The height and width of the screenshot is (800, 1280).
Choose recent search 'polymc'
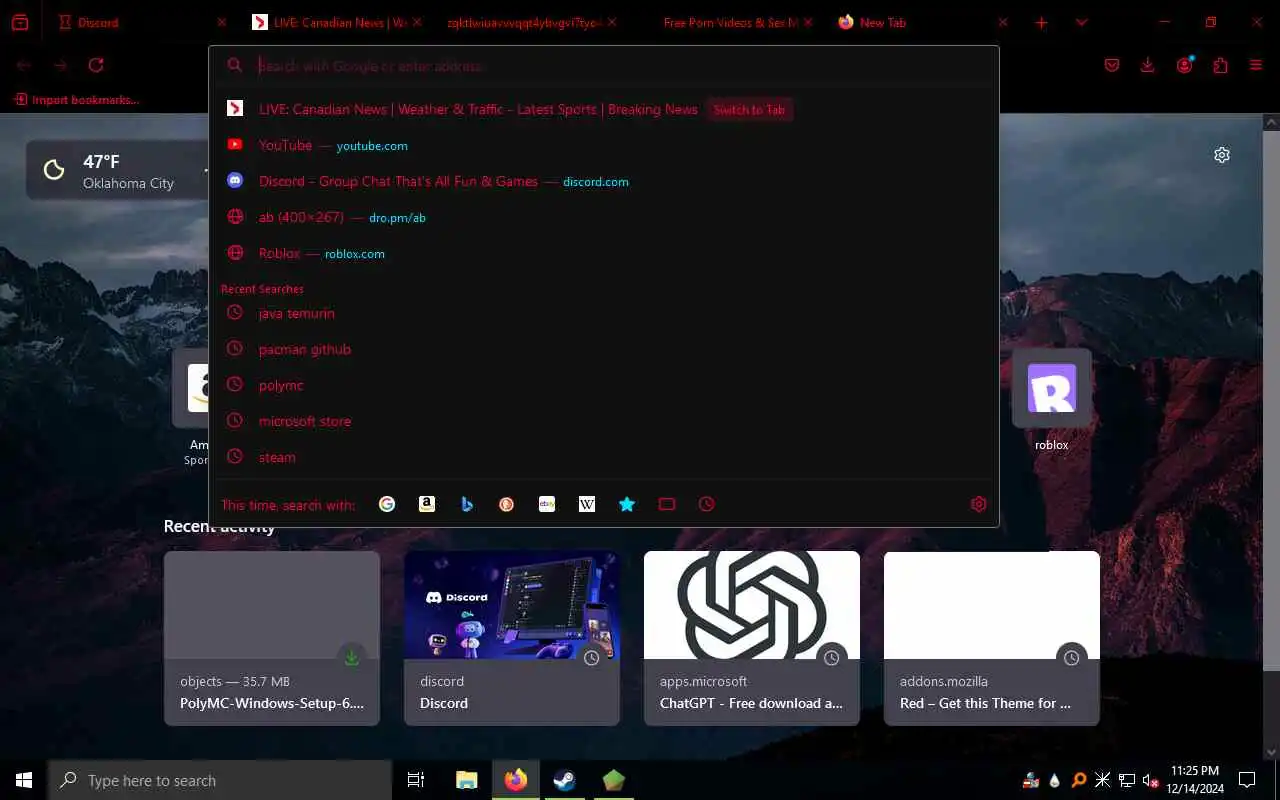pos(604,385)
